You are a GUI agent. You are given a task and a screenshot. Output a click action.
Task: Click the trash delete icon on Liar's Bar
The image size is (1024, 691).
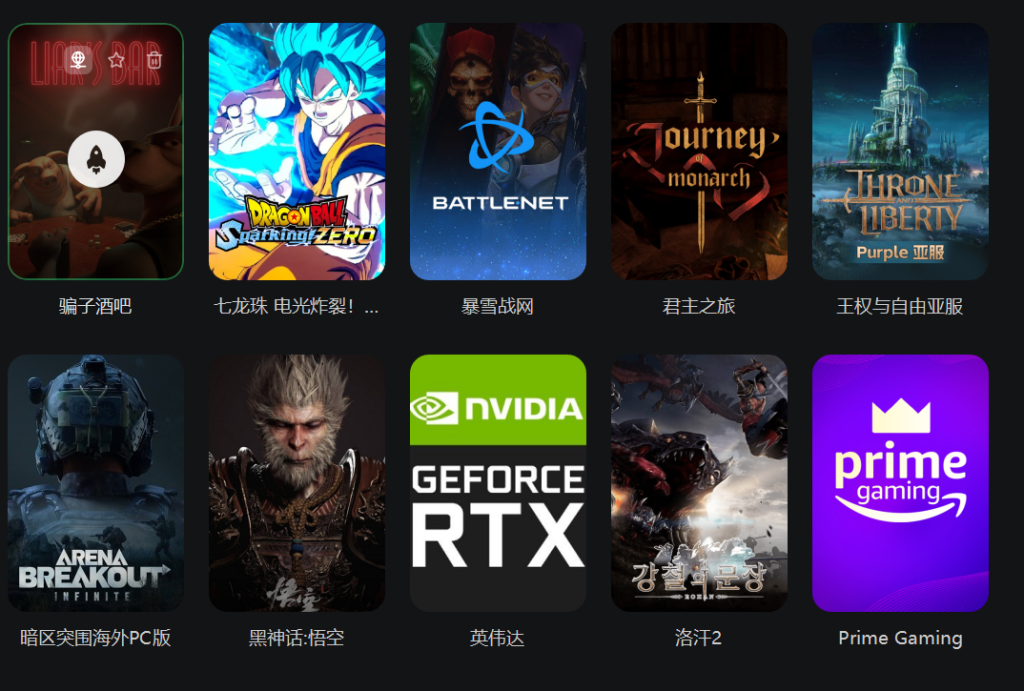tap(154, 60)
